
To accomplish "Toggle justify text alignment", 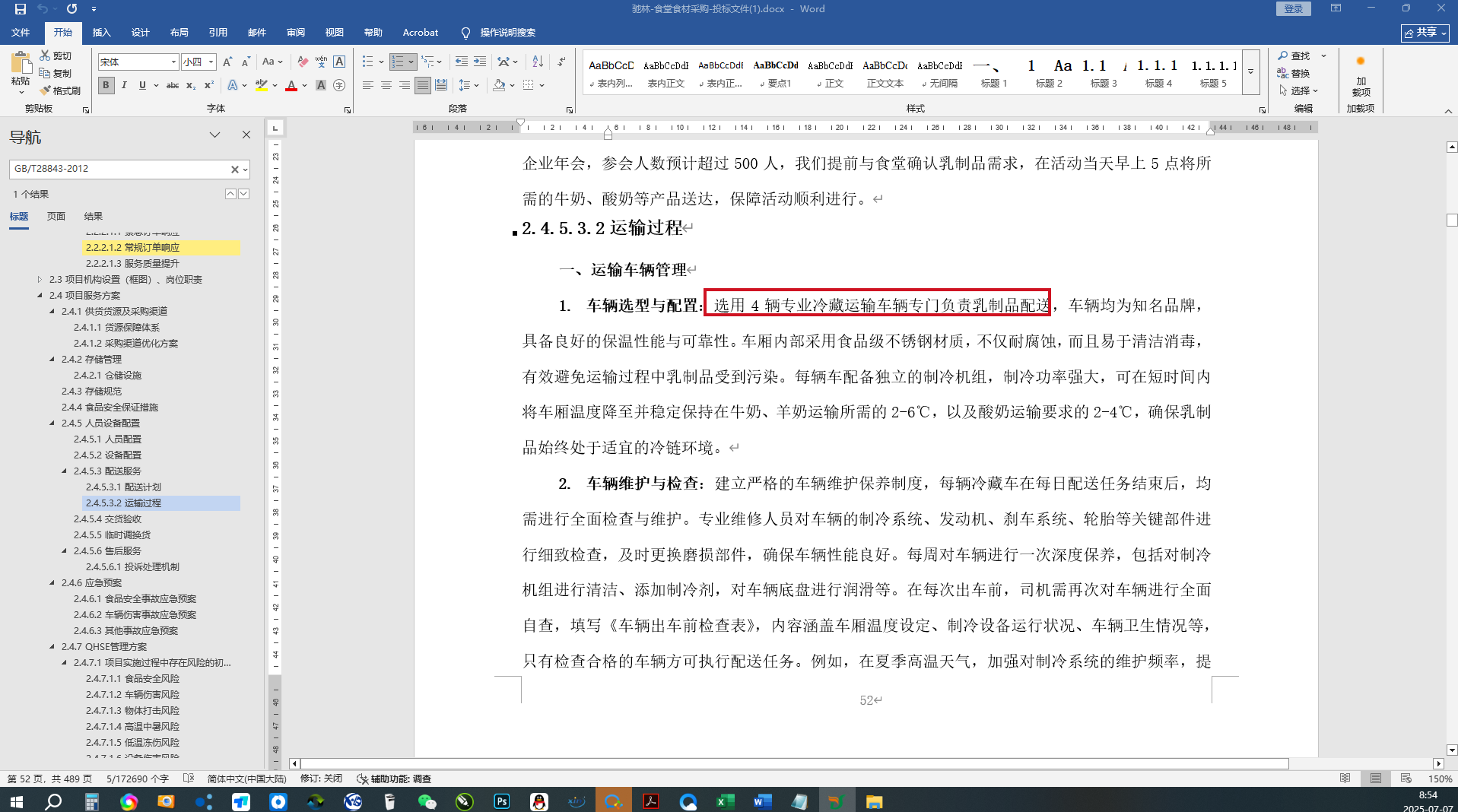I will coord(423,85).
